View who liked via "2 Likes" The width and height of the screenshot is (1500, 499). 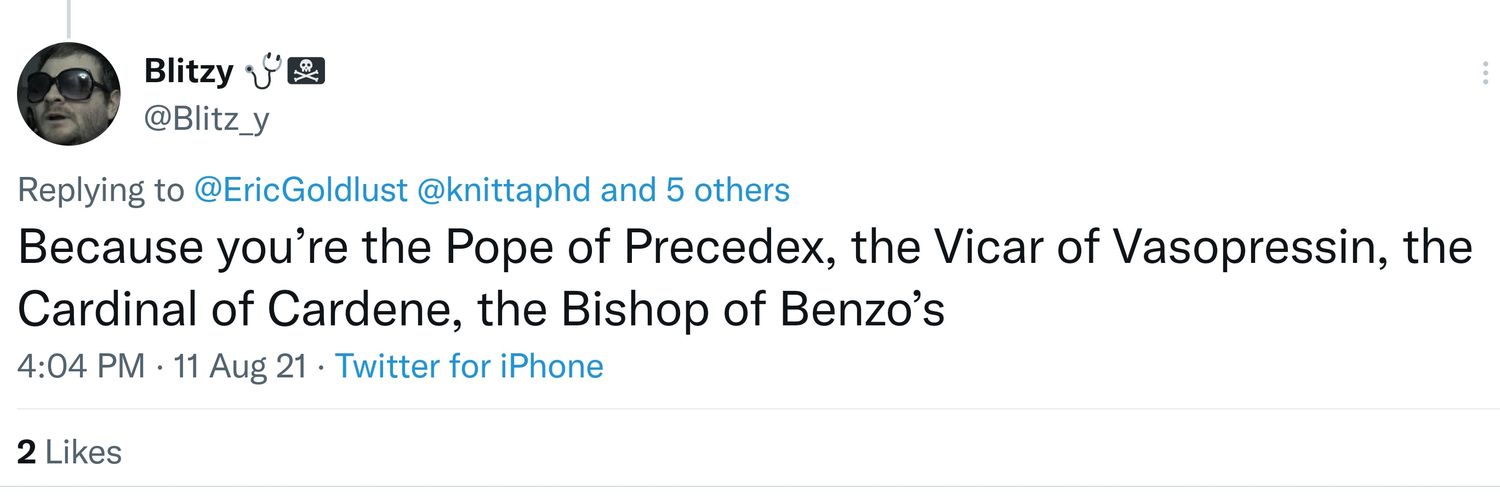click(x=70, y=452)
